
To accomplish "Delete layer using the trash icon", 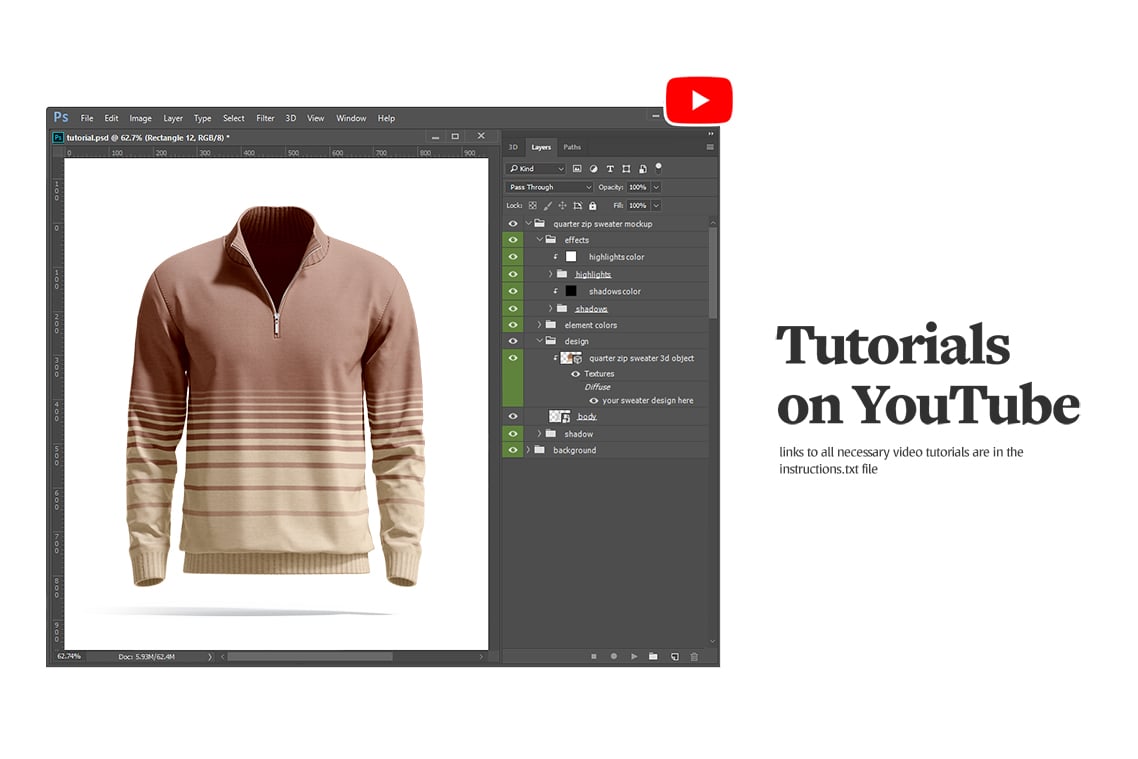I will pyautogui.click(x=694, y=657).
